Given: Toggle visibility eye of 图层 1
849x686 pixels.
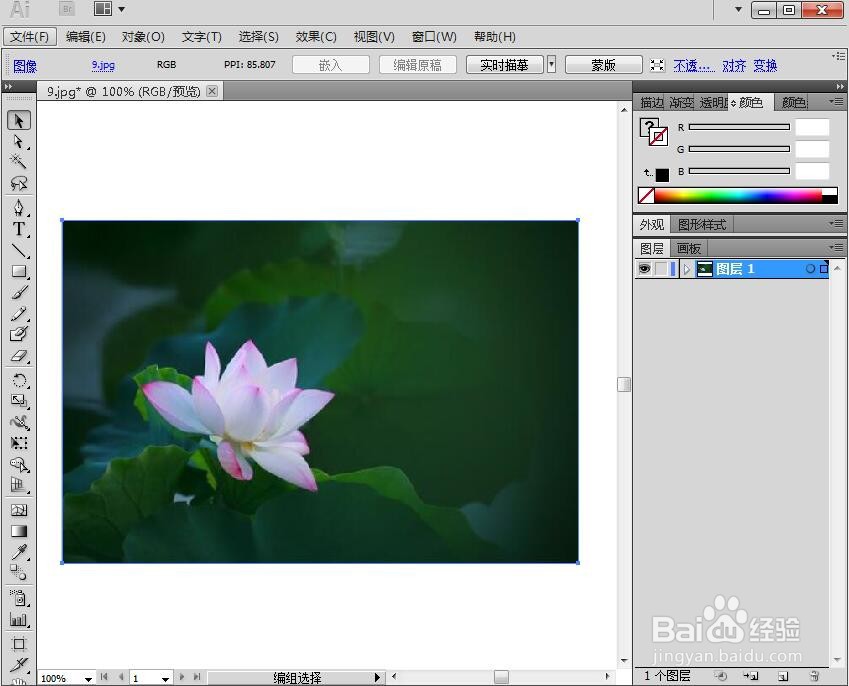Looking at the screenshot, I should (x=644, y=269).
